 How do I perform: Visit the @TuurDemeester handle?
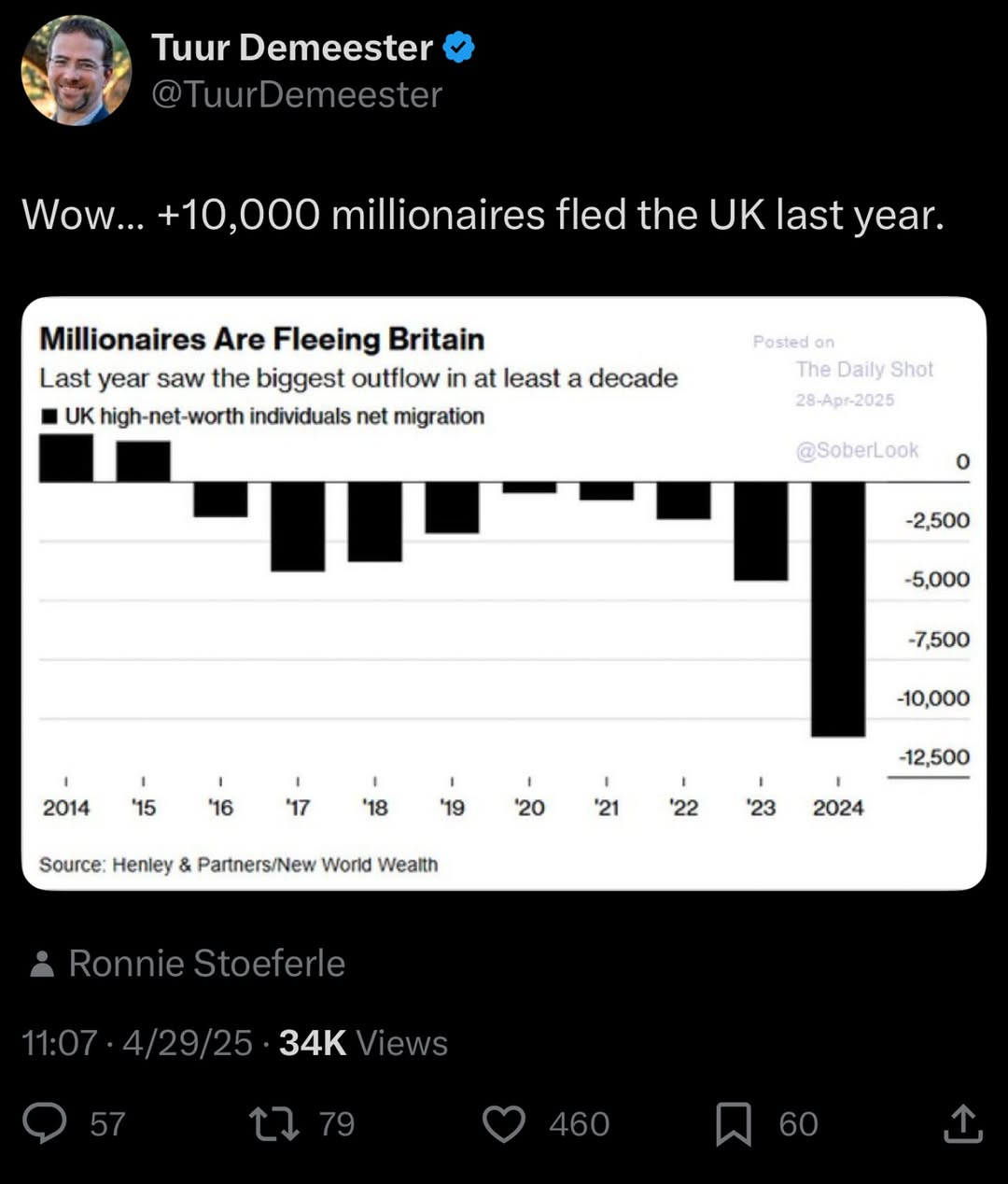(x=297, y=94)
